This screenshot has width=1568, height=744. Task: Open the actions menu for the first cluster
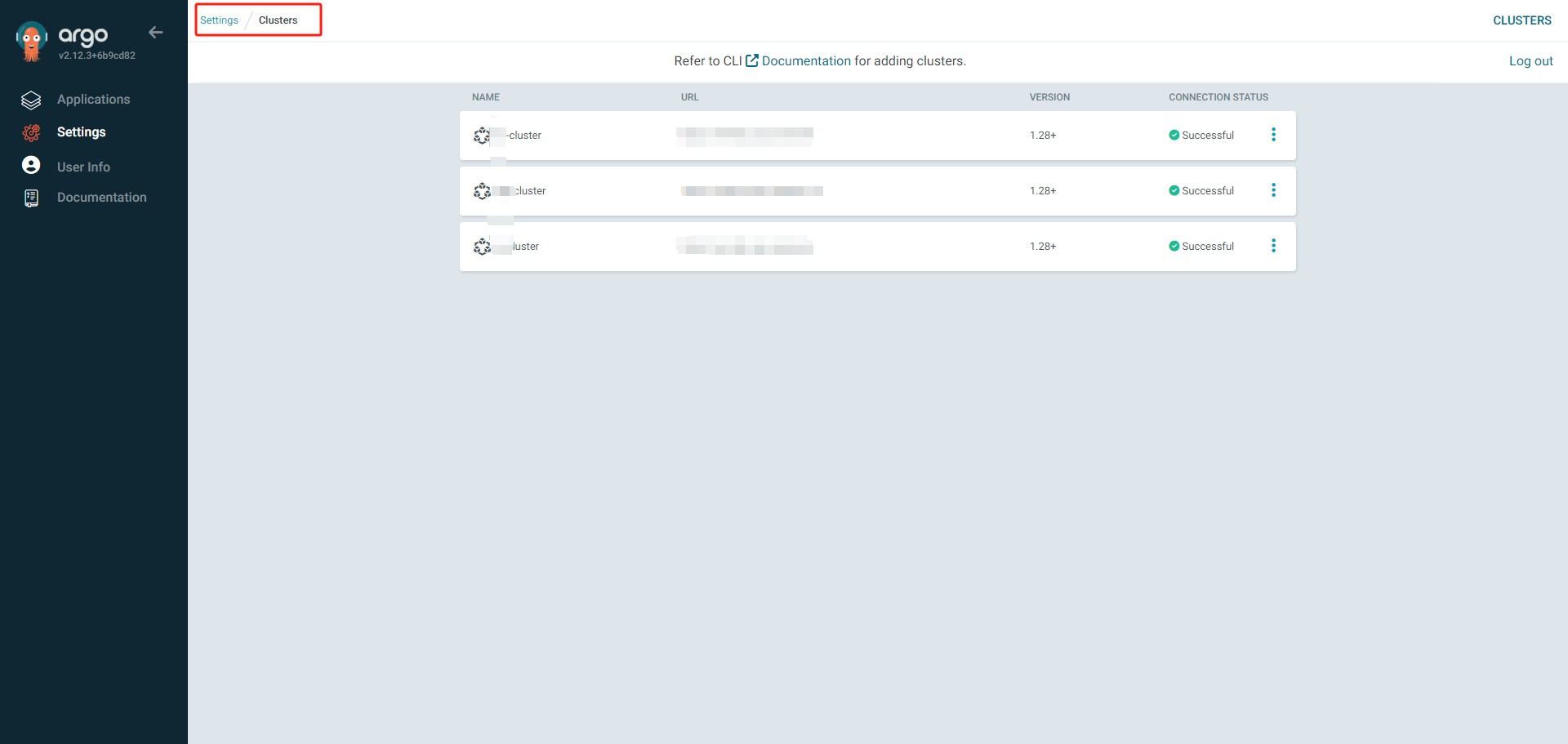[x=1273, y=135]
